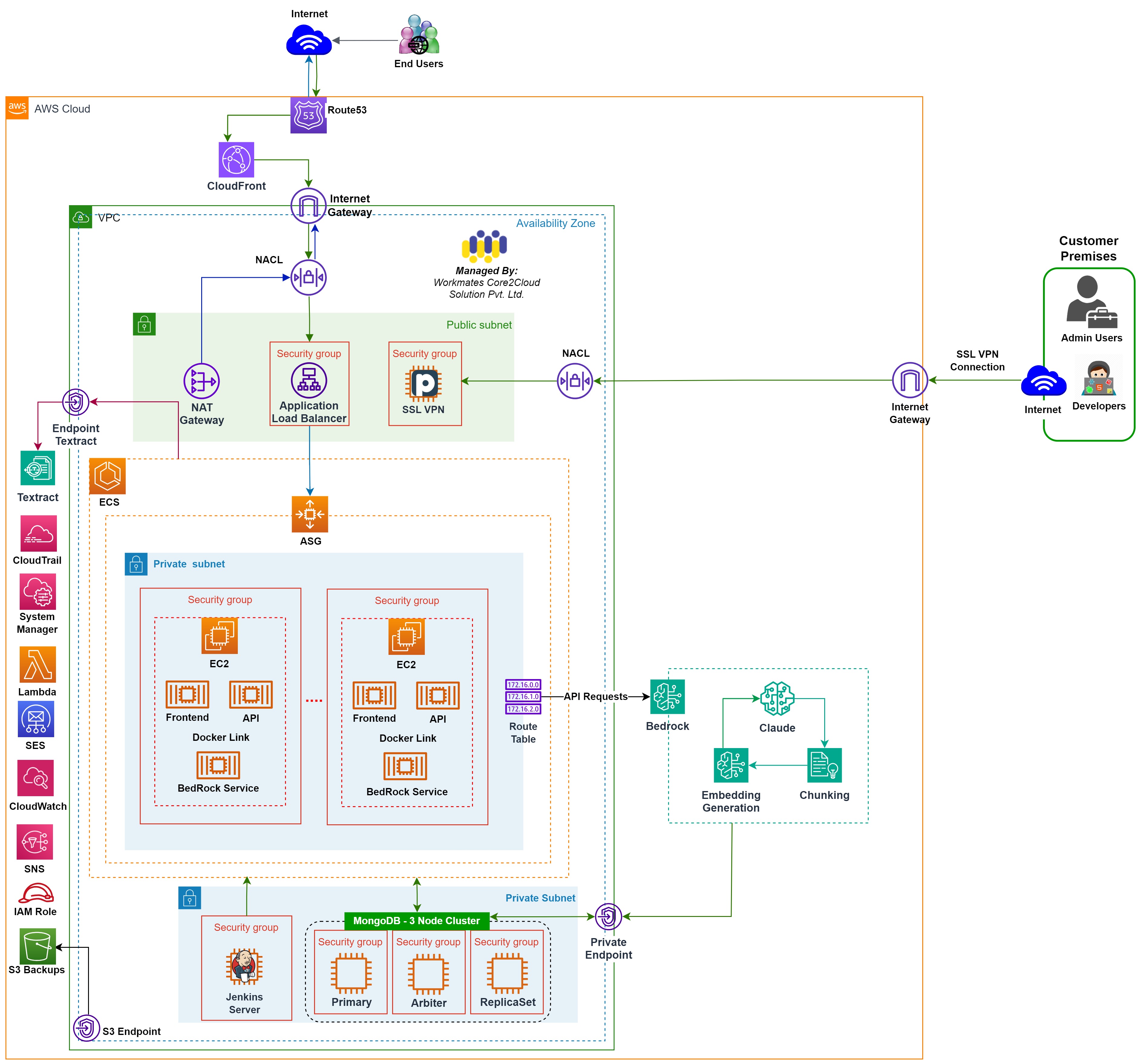Click the System Manager icon
The image size is (1141, 1064).
click(x=38, y=591)
